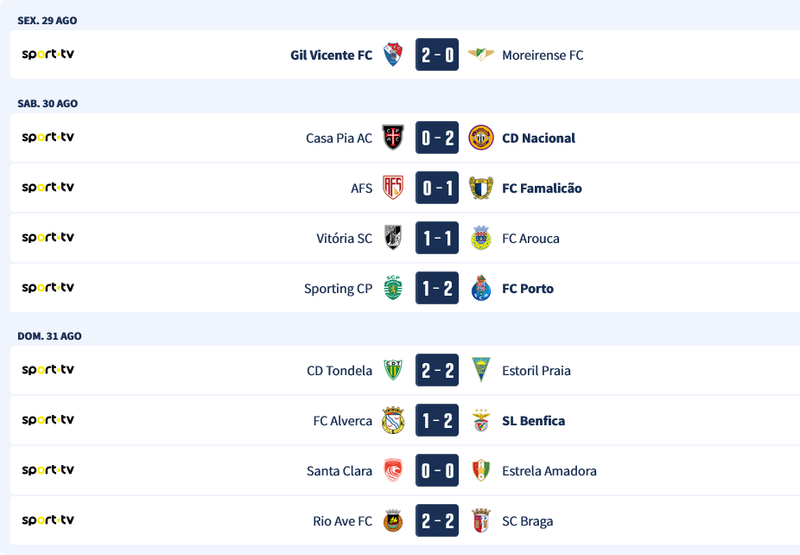
Task: Open the Gil Vicente 2-0 Moreirense score
Action: (x=437, y=55)
